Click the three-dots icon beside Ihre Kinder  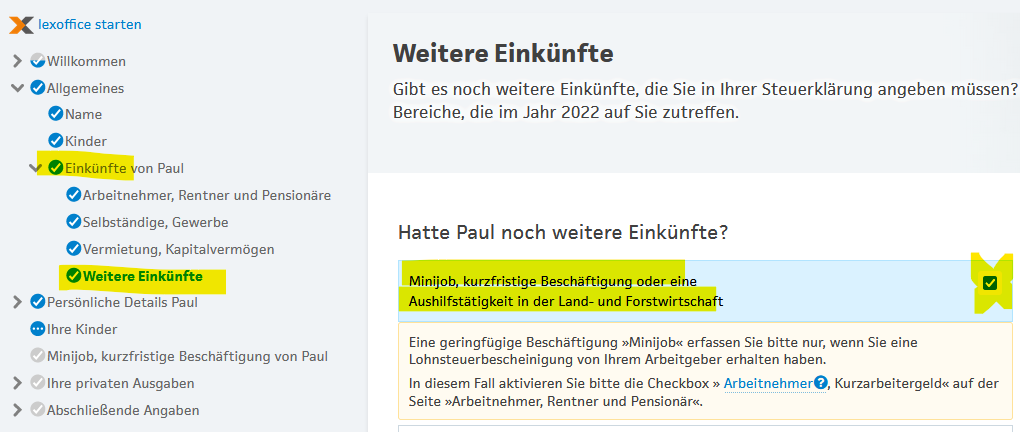tap(38, 329)
